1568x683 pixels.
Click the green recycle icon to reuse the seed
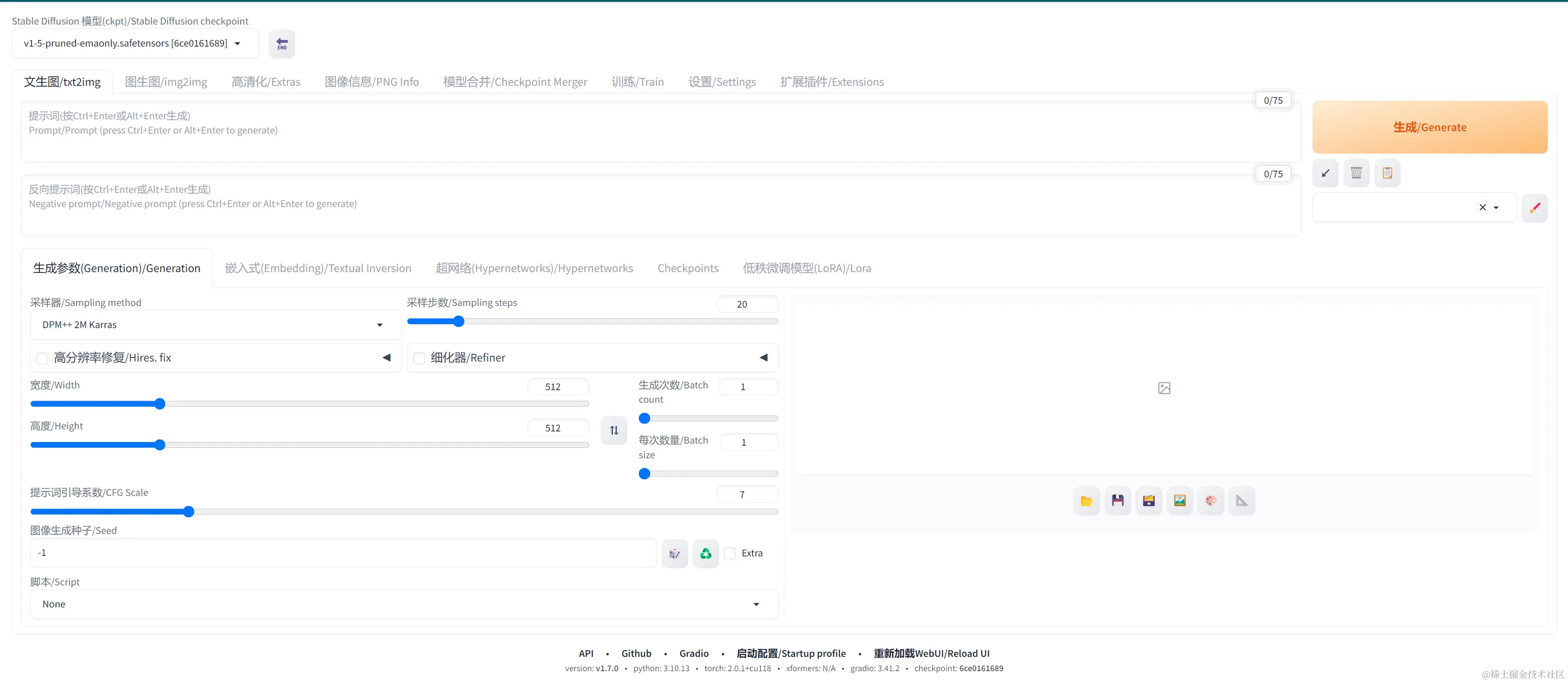click(706, 553)
